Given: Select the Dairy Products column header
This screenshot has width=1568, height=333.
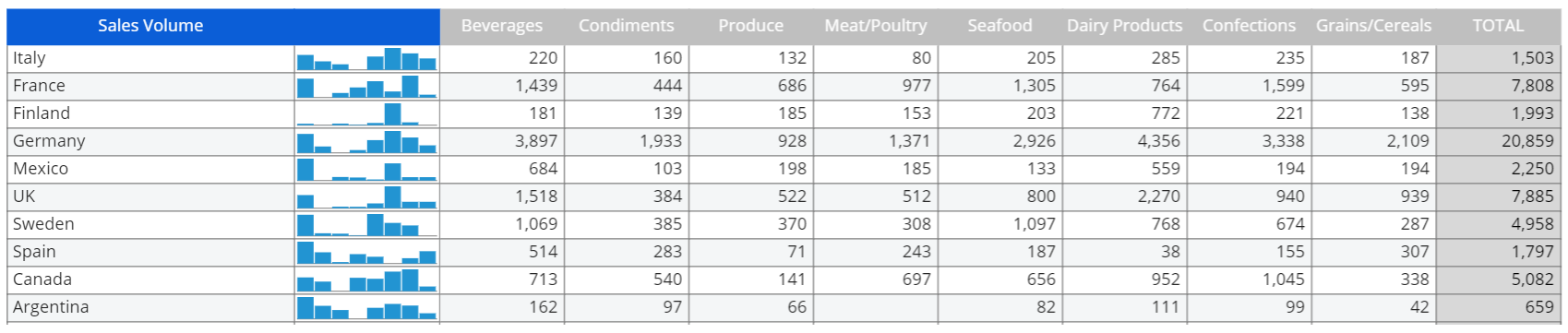Looking at the screenshot, I should (1124, 27).
